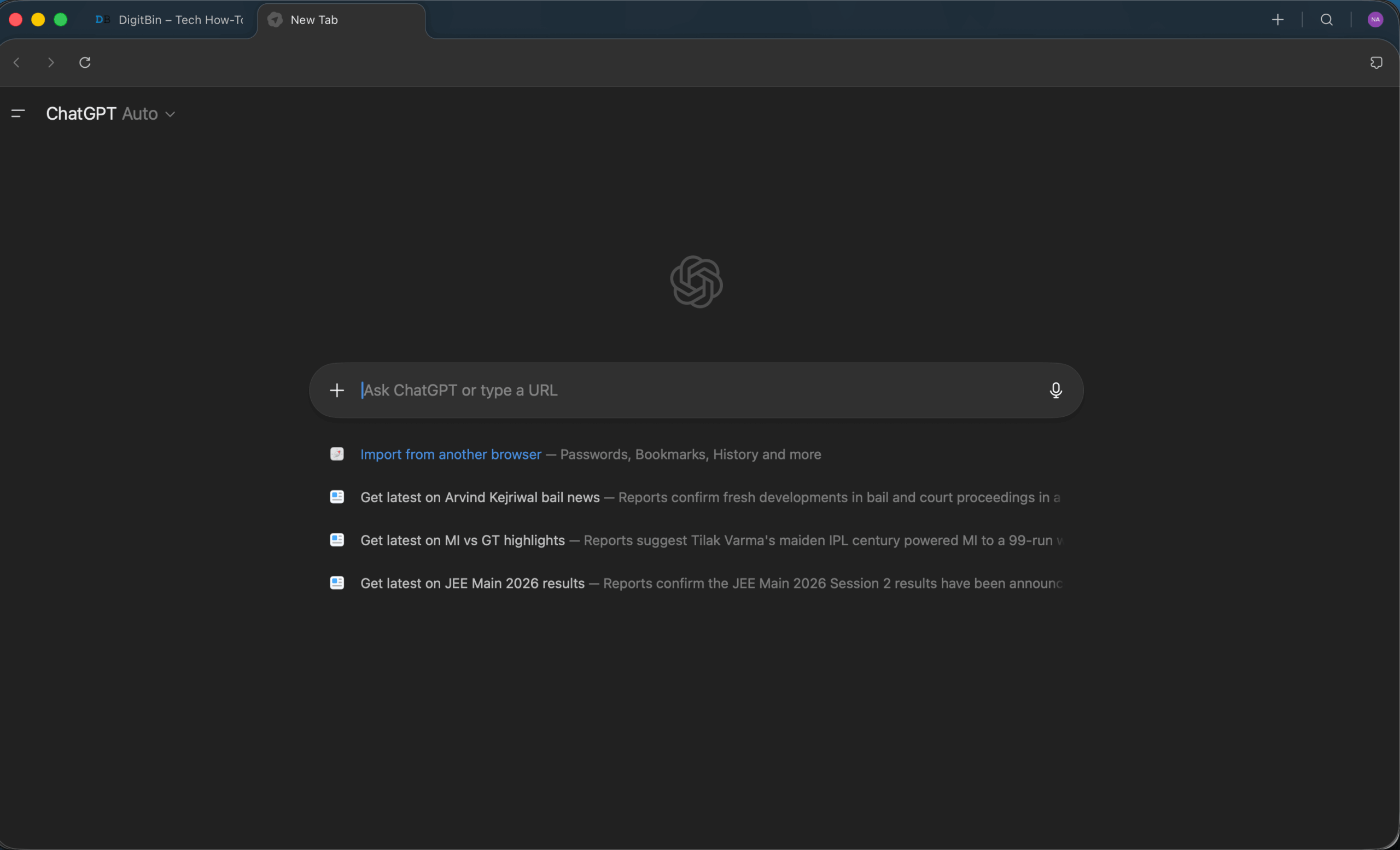Open the Auto model mode dropdown
The width and height of the screenshot is (1400, 850).
tap(139, 114)
